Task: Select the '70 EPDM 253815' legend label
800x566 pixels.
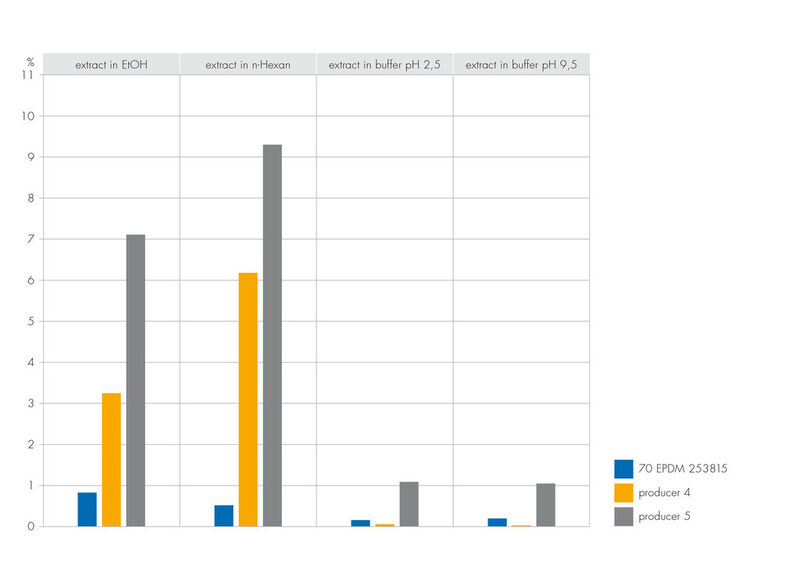Action: click(683, 469)
